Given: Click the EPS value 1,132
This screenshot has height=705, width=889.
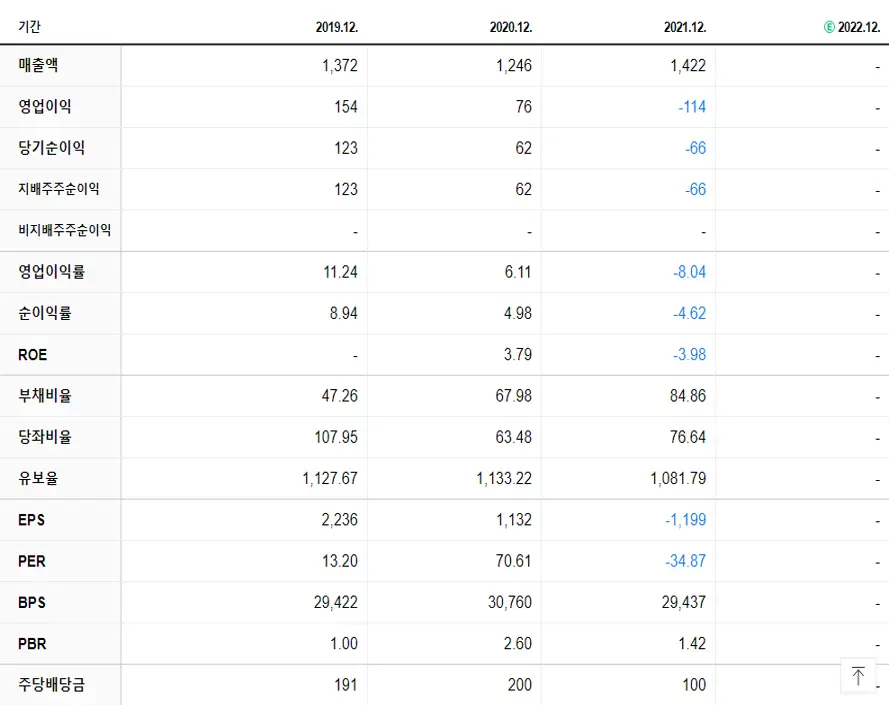Looking at the screenshot, I should (x=514, y=520).
